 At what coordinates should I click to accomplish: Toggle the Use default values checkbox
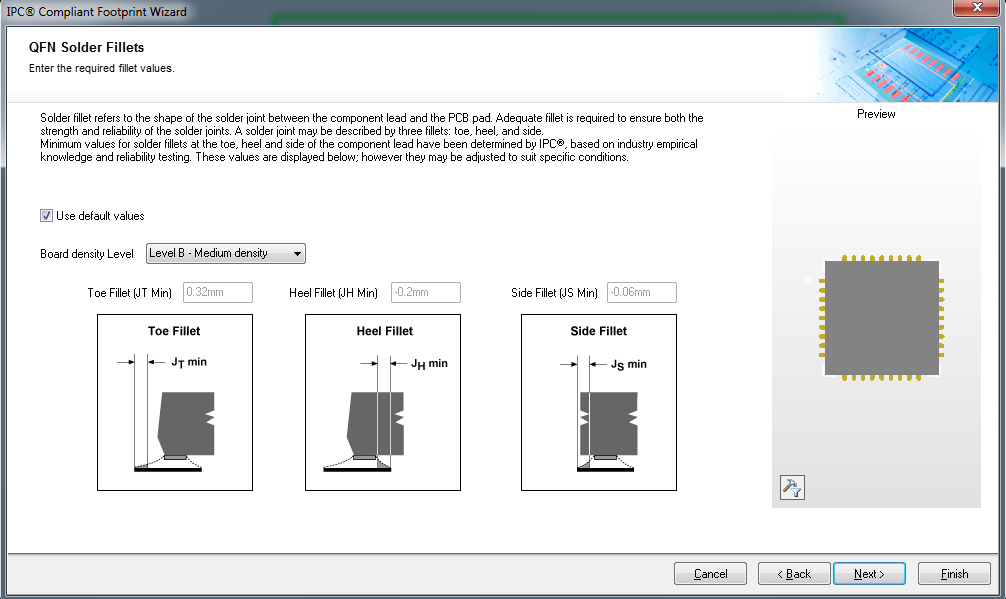(47, 216)
